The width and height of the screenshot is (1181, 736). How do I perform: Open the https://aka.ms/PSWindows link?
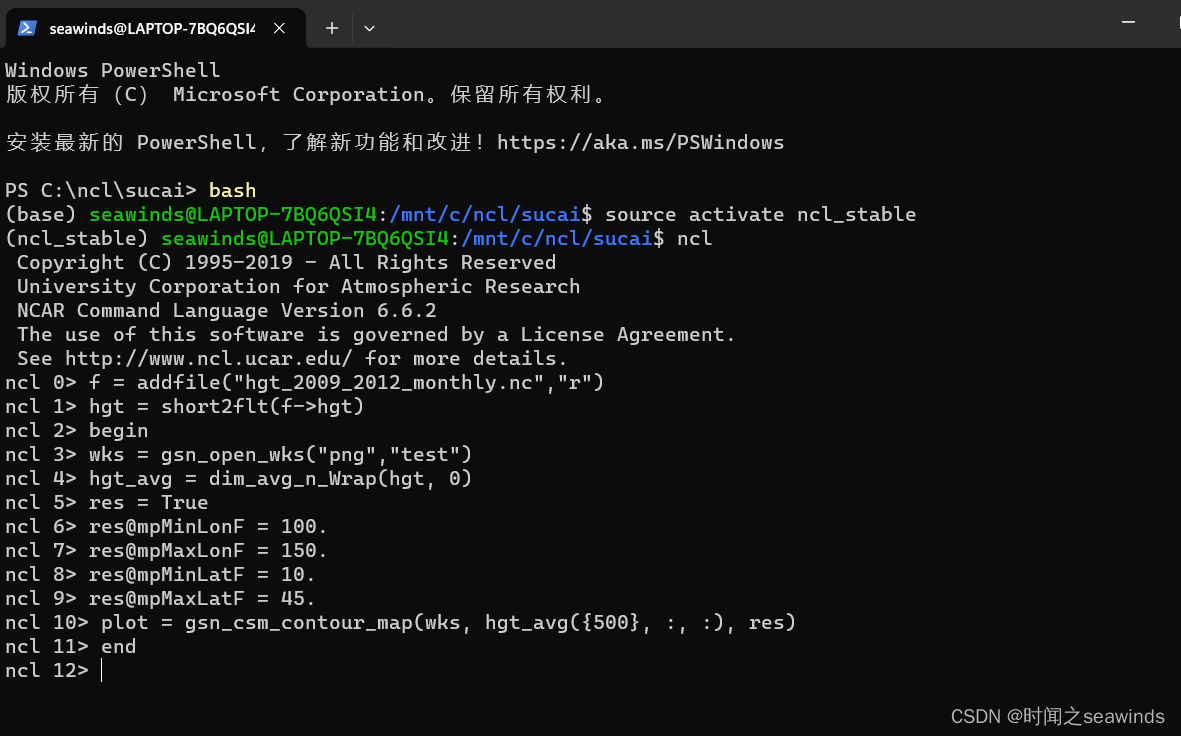click(641, 142)
